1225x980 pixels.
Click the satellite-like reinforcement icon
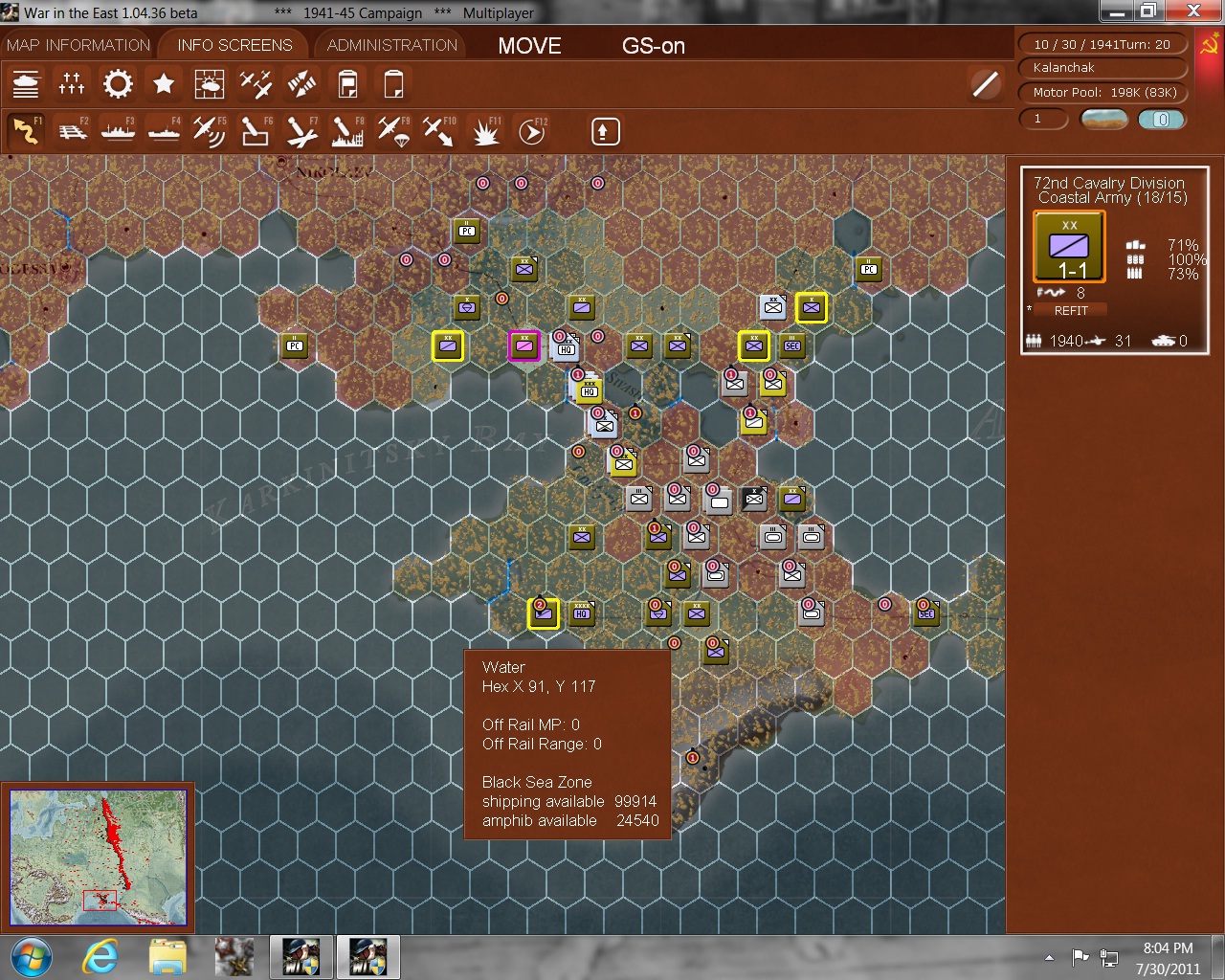click(x=301, y=84)
